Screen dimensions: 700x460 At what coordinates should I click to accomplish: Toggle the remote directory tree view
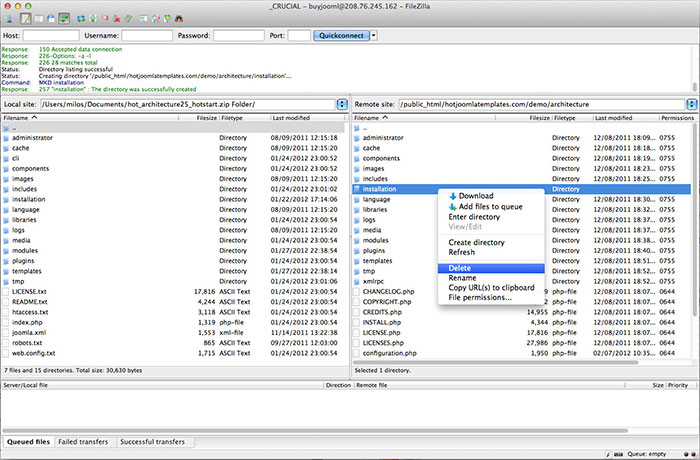(x=51, y=19)
